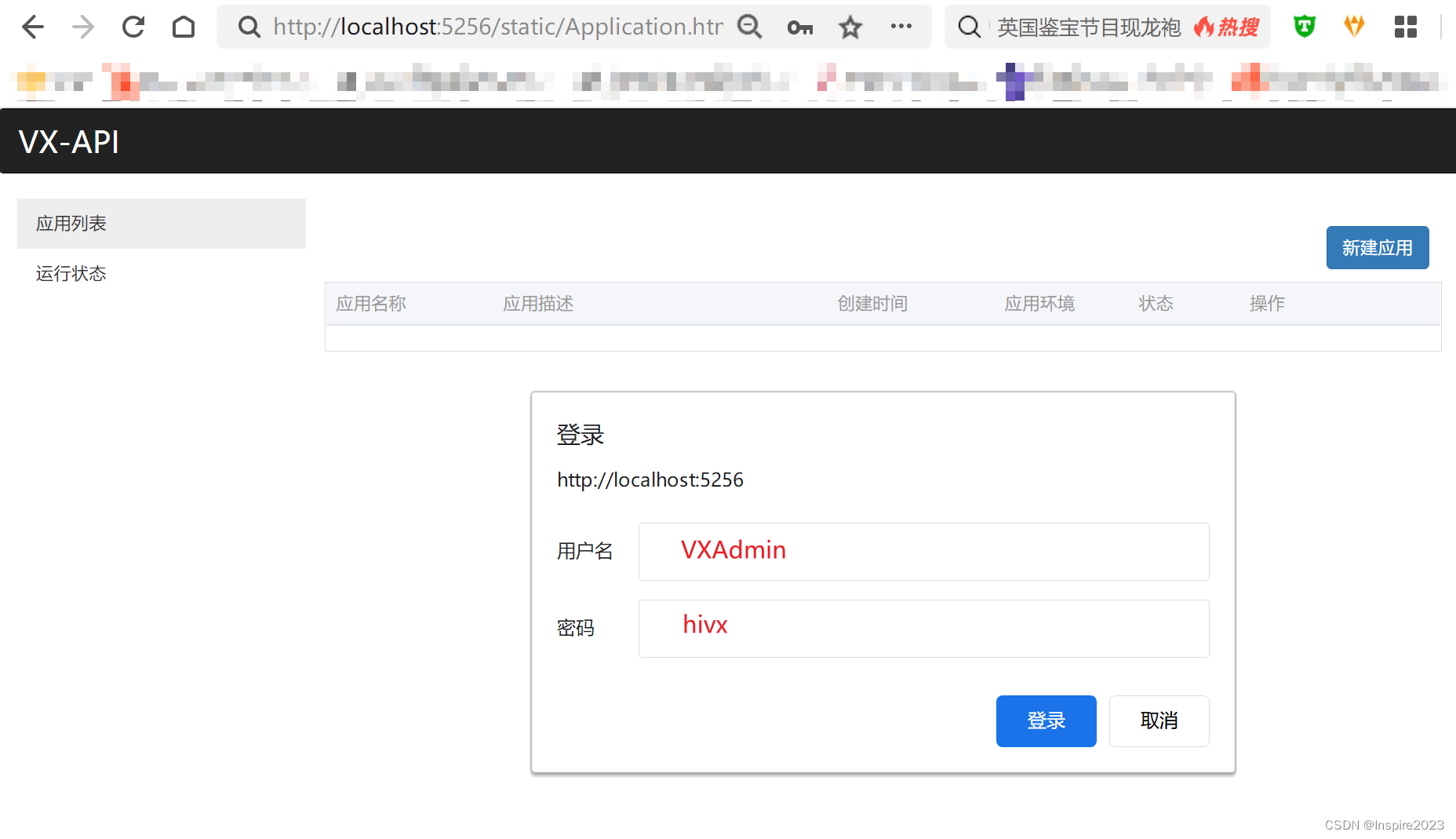Open the apps grid icon in toolbar
This screenshot has height=839, width=1456.
[1406, 27]
